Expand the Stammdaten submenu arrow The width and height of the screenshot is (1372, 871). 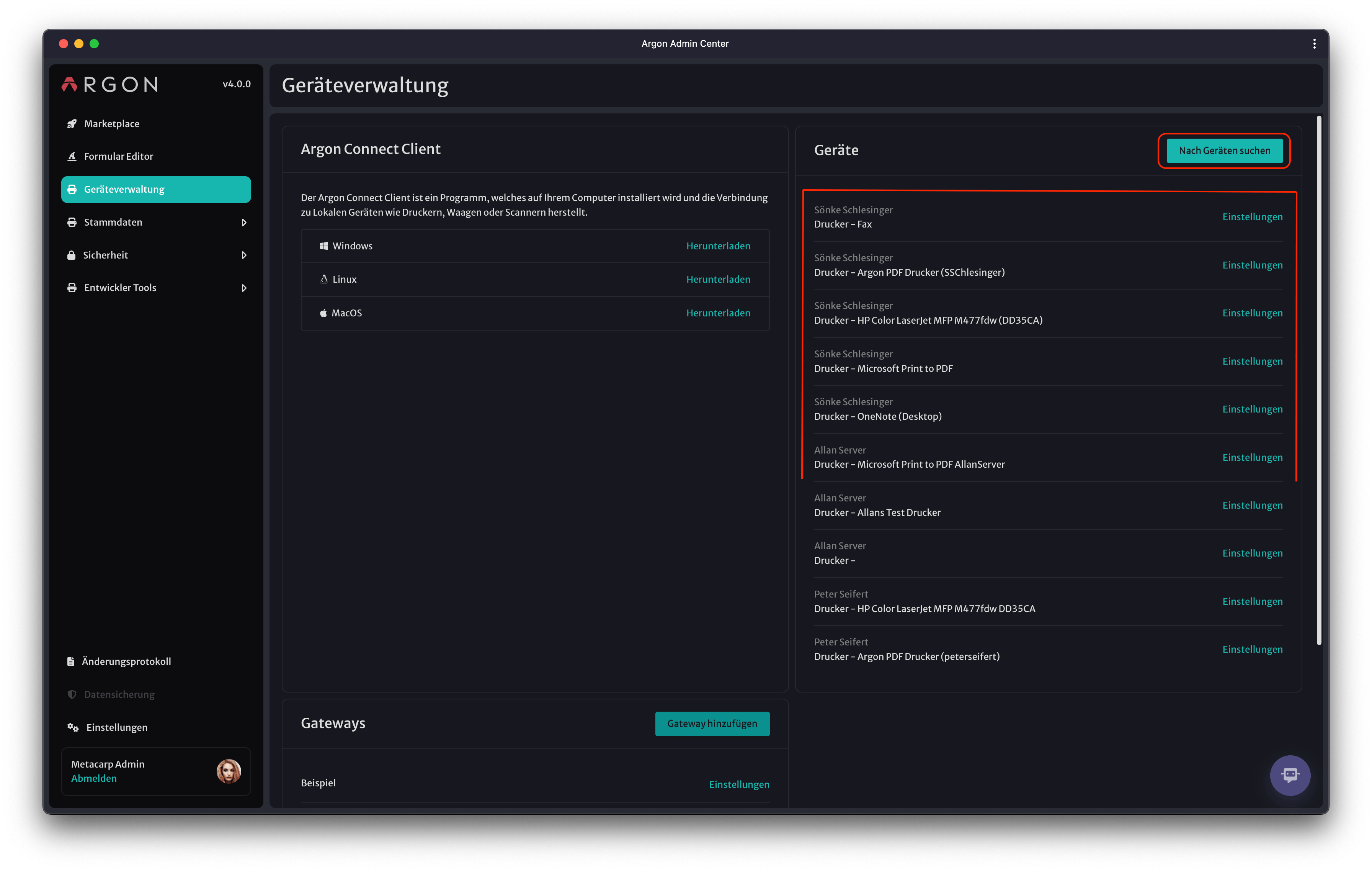(x=244, y=222)
